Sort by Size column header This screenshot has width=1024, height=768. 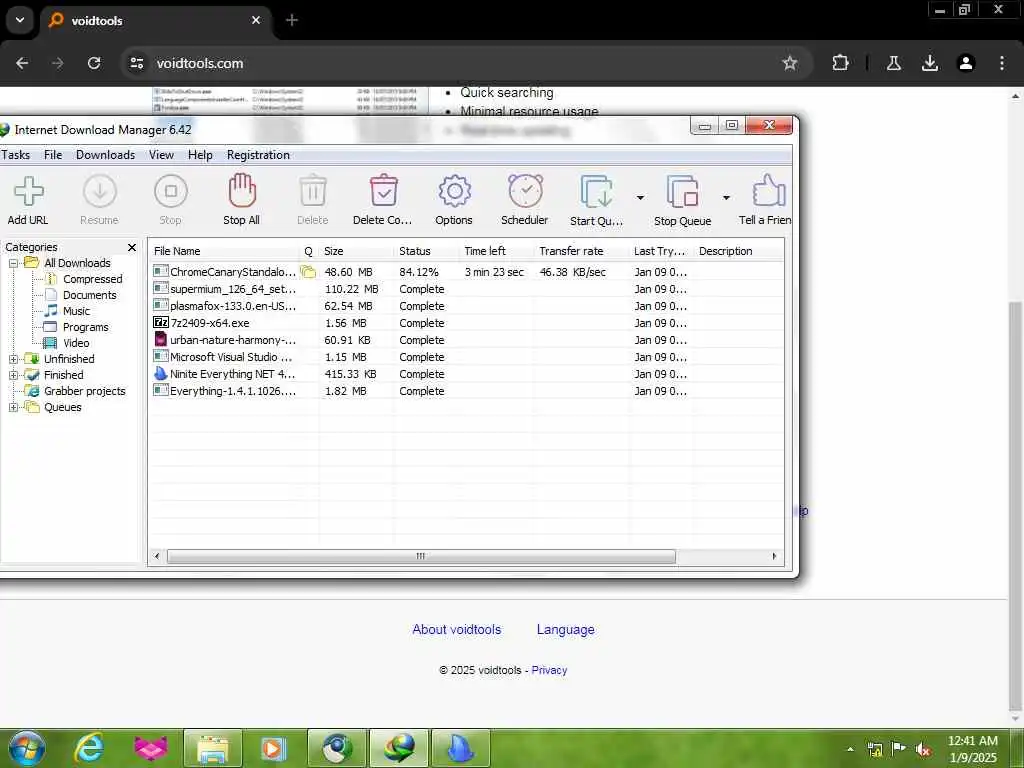click(356, 251)
